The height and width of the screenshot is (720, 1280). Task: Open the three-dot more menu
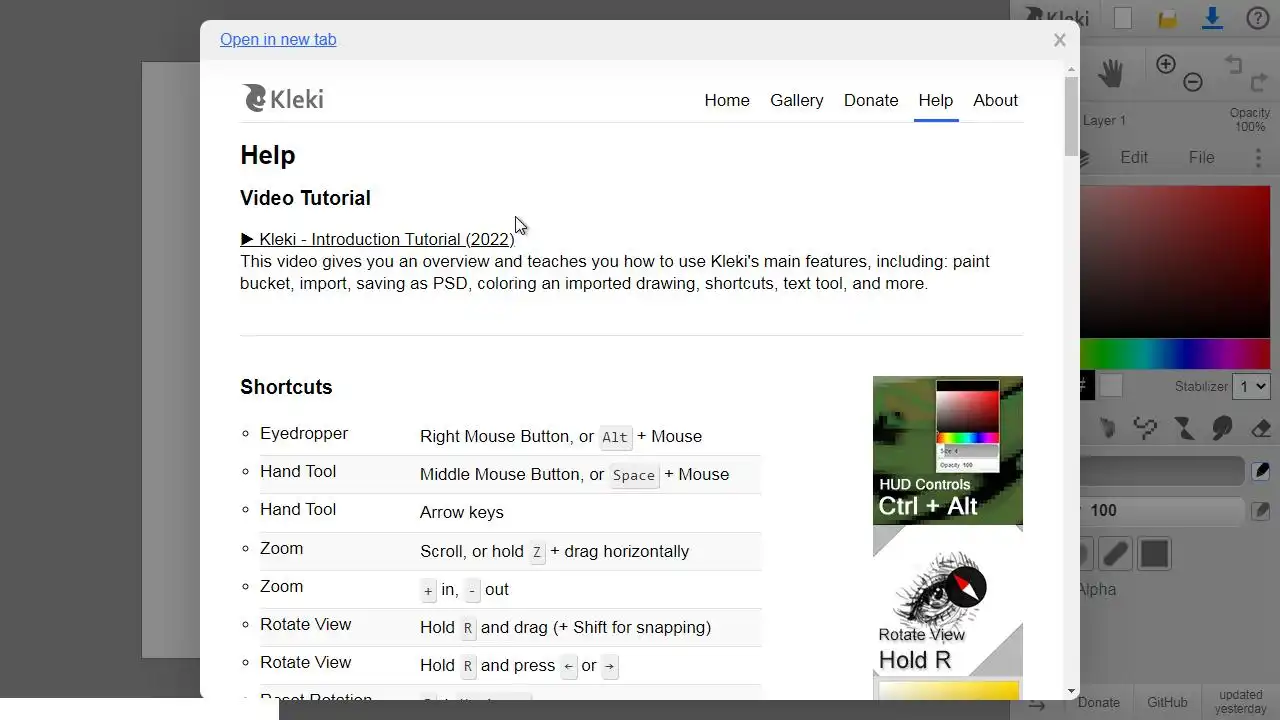[1258, 157]
